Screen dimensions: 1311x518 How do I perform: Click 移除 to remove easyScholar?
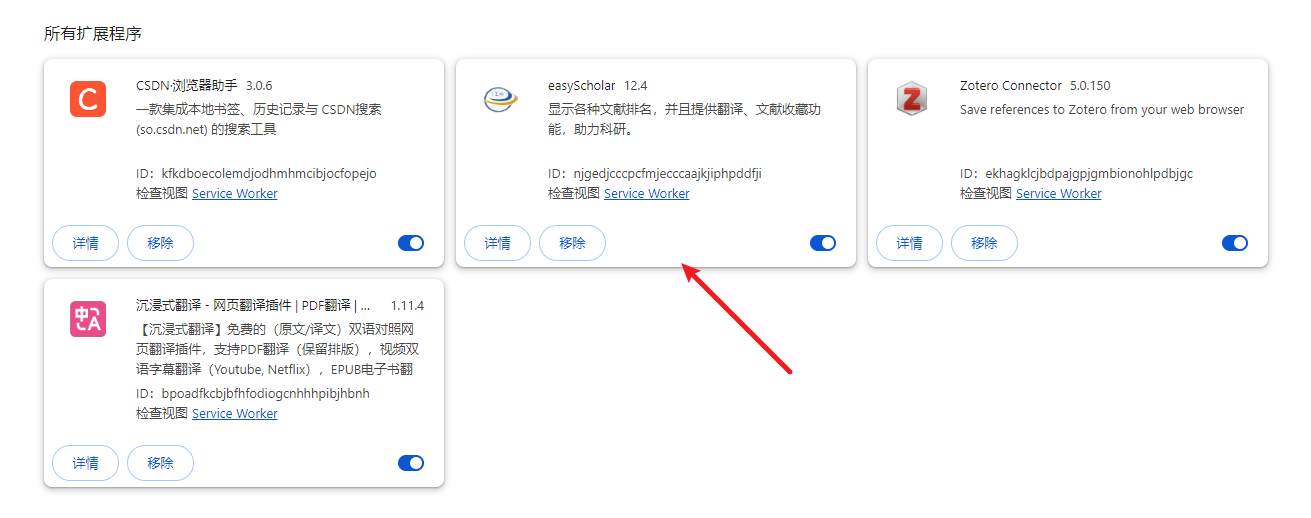coord(572,243)
